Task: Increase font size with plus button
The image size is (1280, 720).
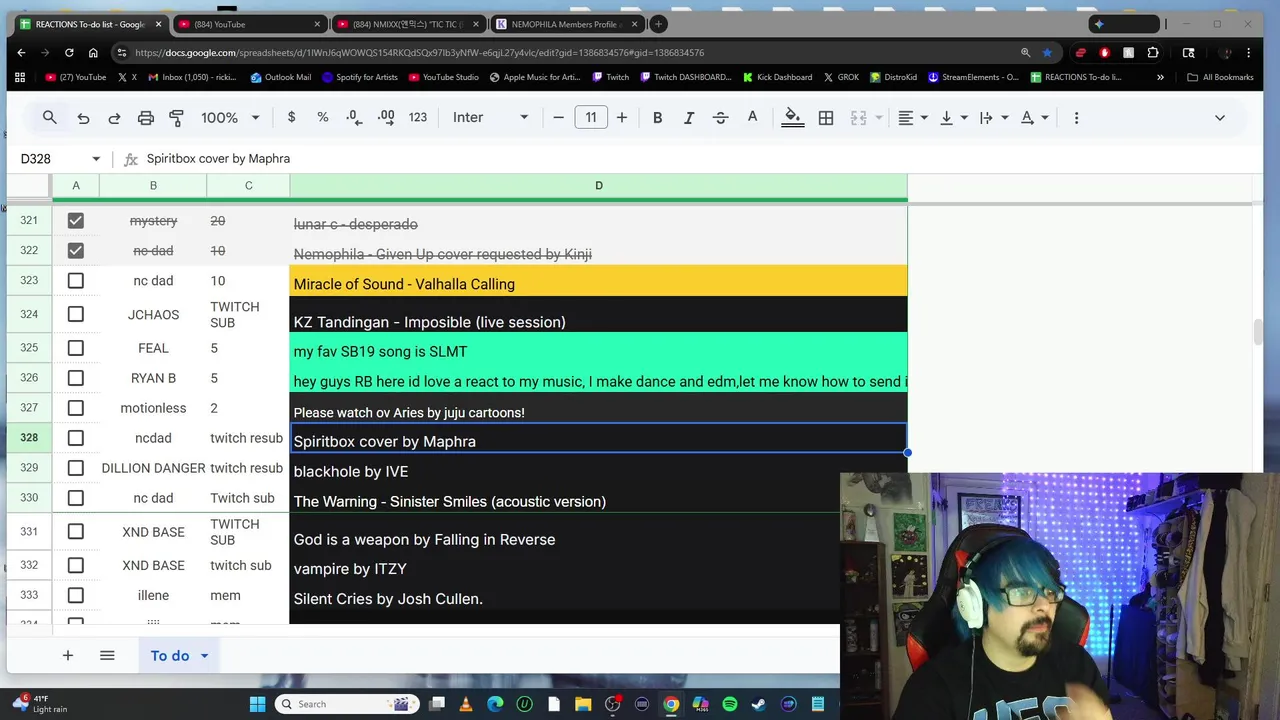Action: click(x=621, y=117)
